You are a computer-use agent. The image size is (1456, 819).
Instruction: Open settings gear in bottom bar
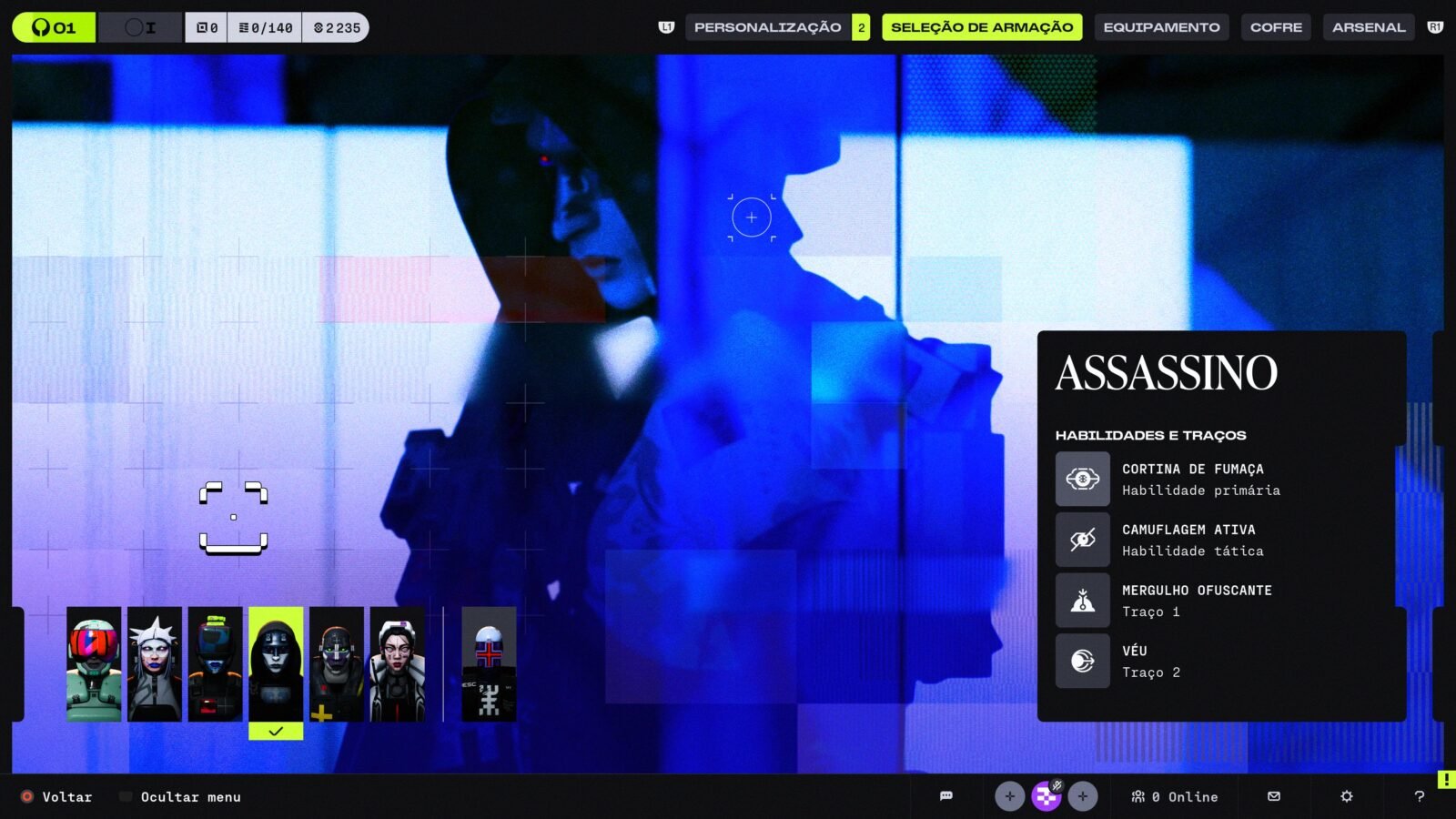click(1347, 796)
